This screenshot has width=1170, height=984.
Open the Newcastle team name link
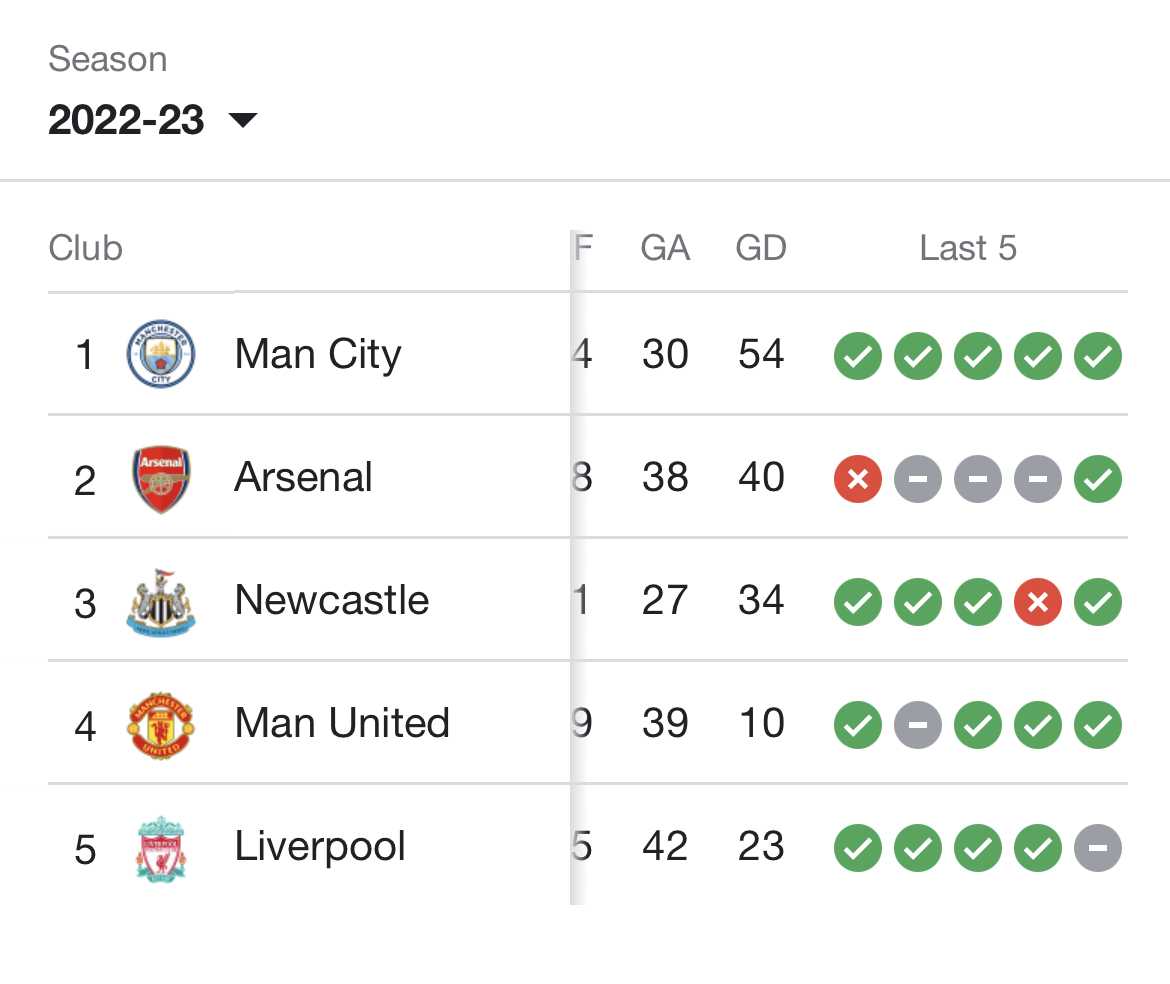[x=332, y=600]
